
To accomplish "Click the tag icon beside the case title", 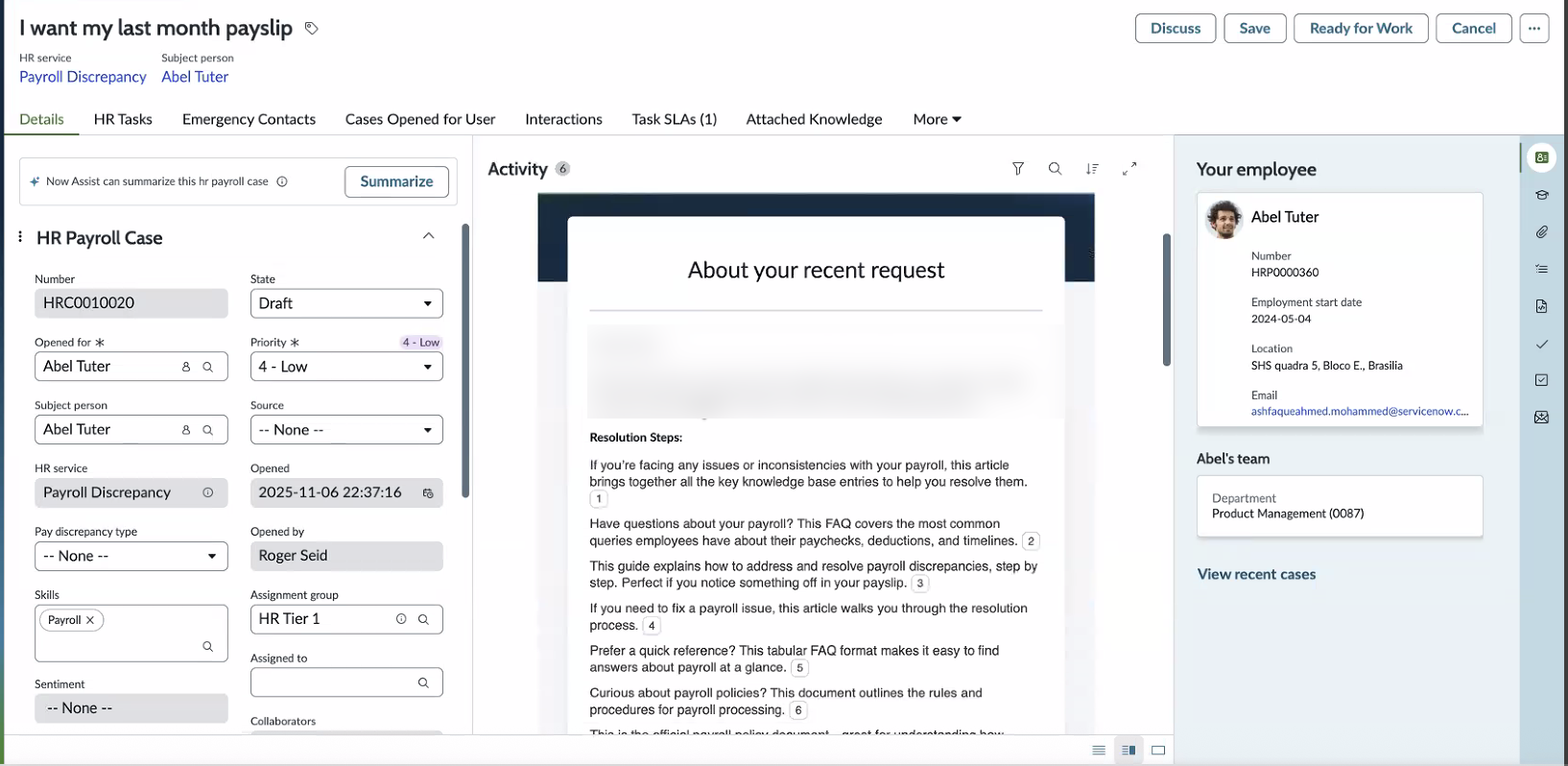I will click(311, 28).
